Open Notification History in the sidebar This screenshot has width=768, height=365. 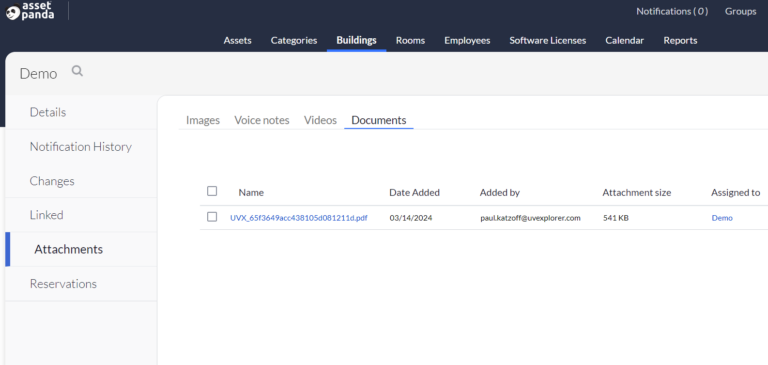point(81,146)
